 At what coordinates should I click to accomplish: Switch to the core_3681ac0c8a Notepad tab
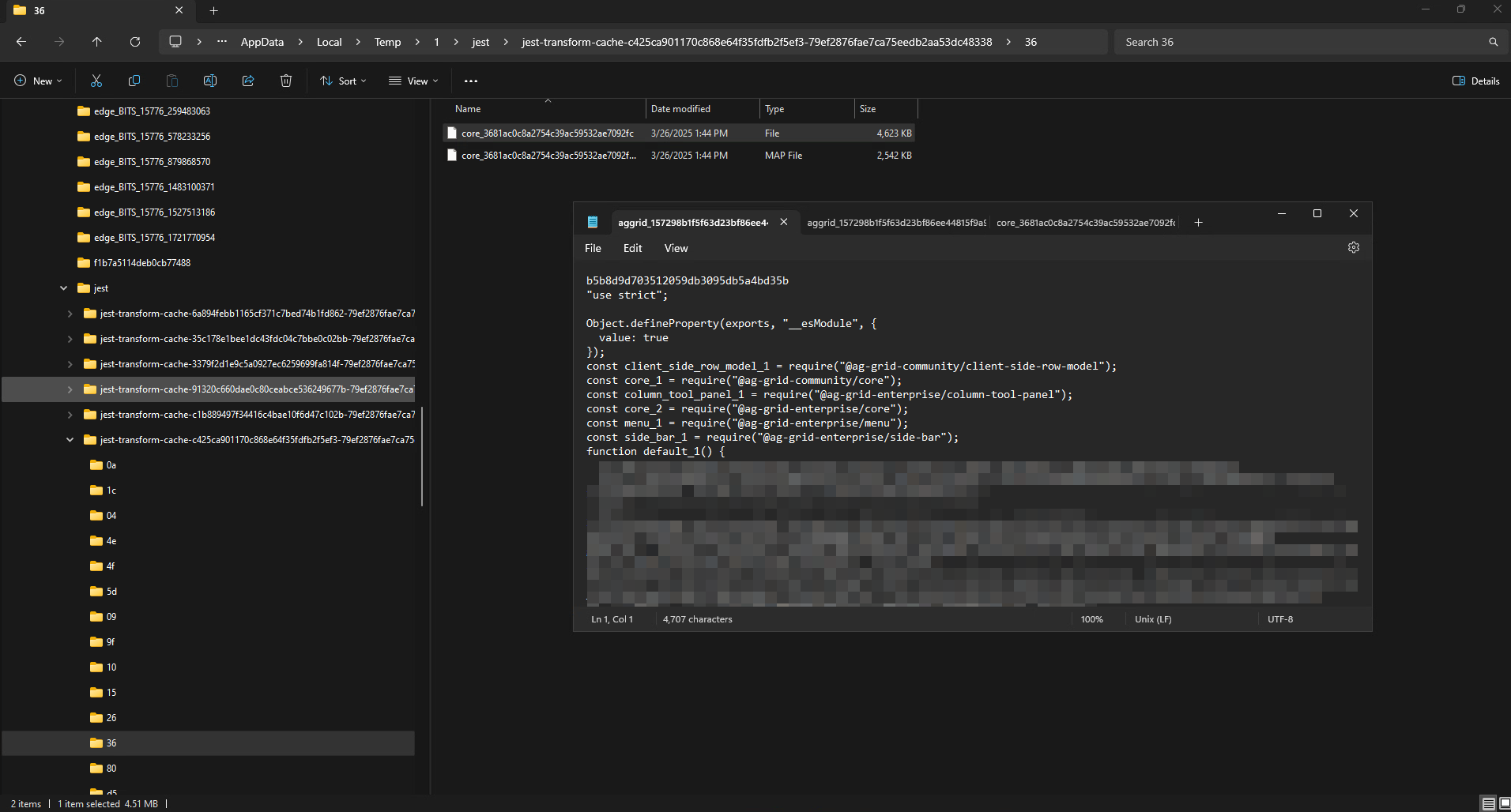pos(1085,223)
